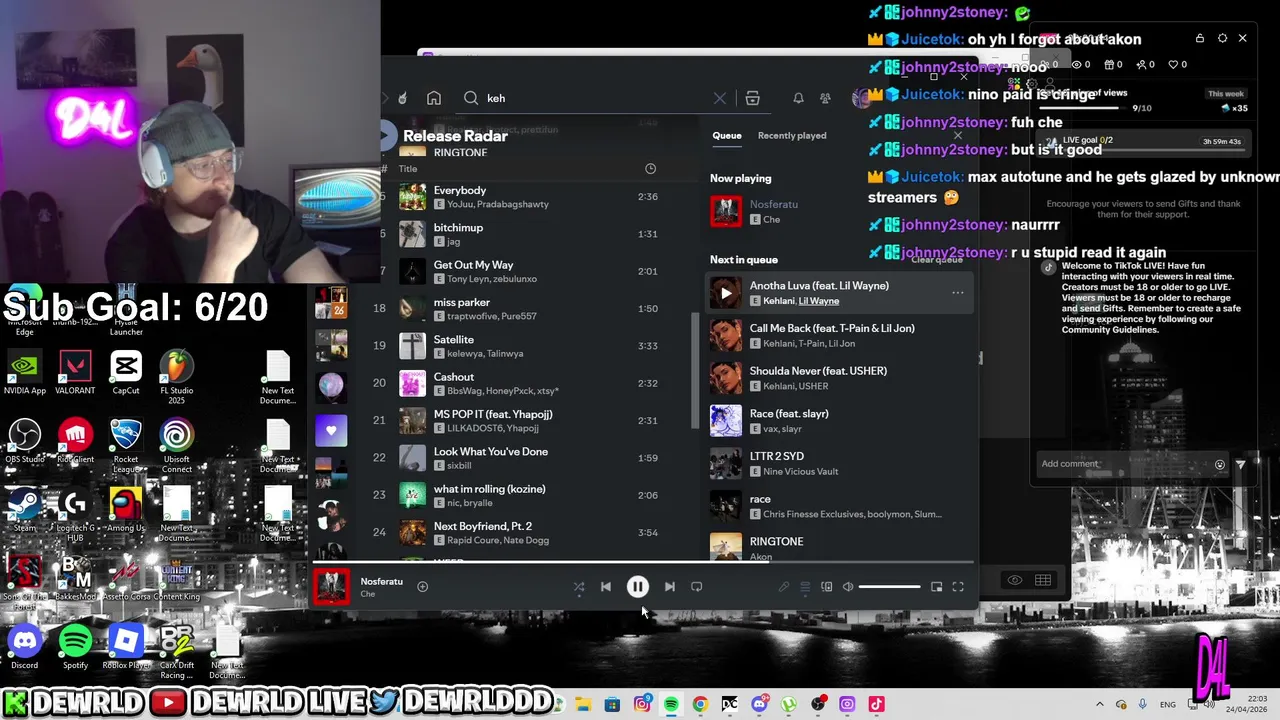Toggle lyrics microphone icon in player bar

point(784,587)
